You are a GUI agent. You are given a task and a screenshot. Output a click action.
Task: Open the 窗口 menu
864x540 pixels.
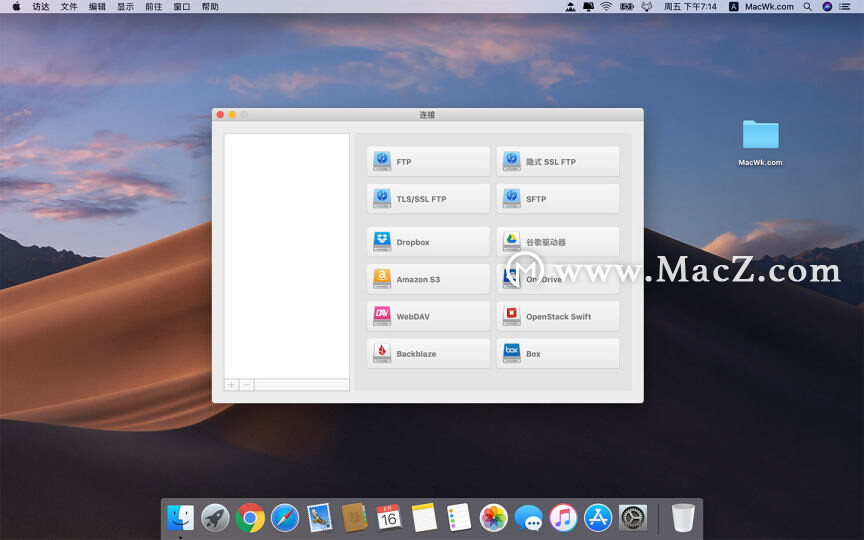pos(181,7)
